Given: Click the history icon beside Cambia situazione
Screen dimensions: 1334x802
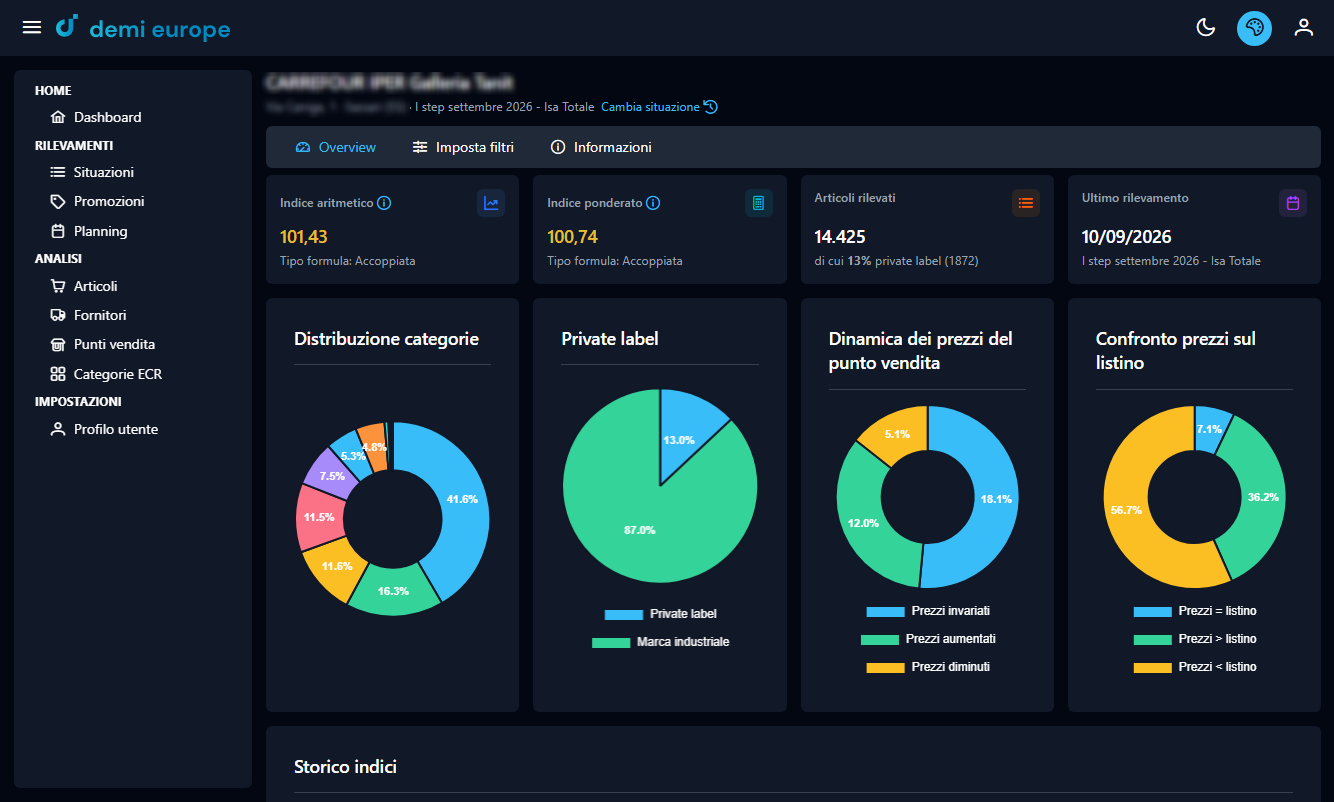Looking at the screenshot, I should (711, 107).
